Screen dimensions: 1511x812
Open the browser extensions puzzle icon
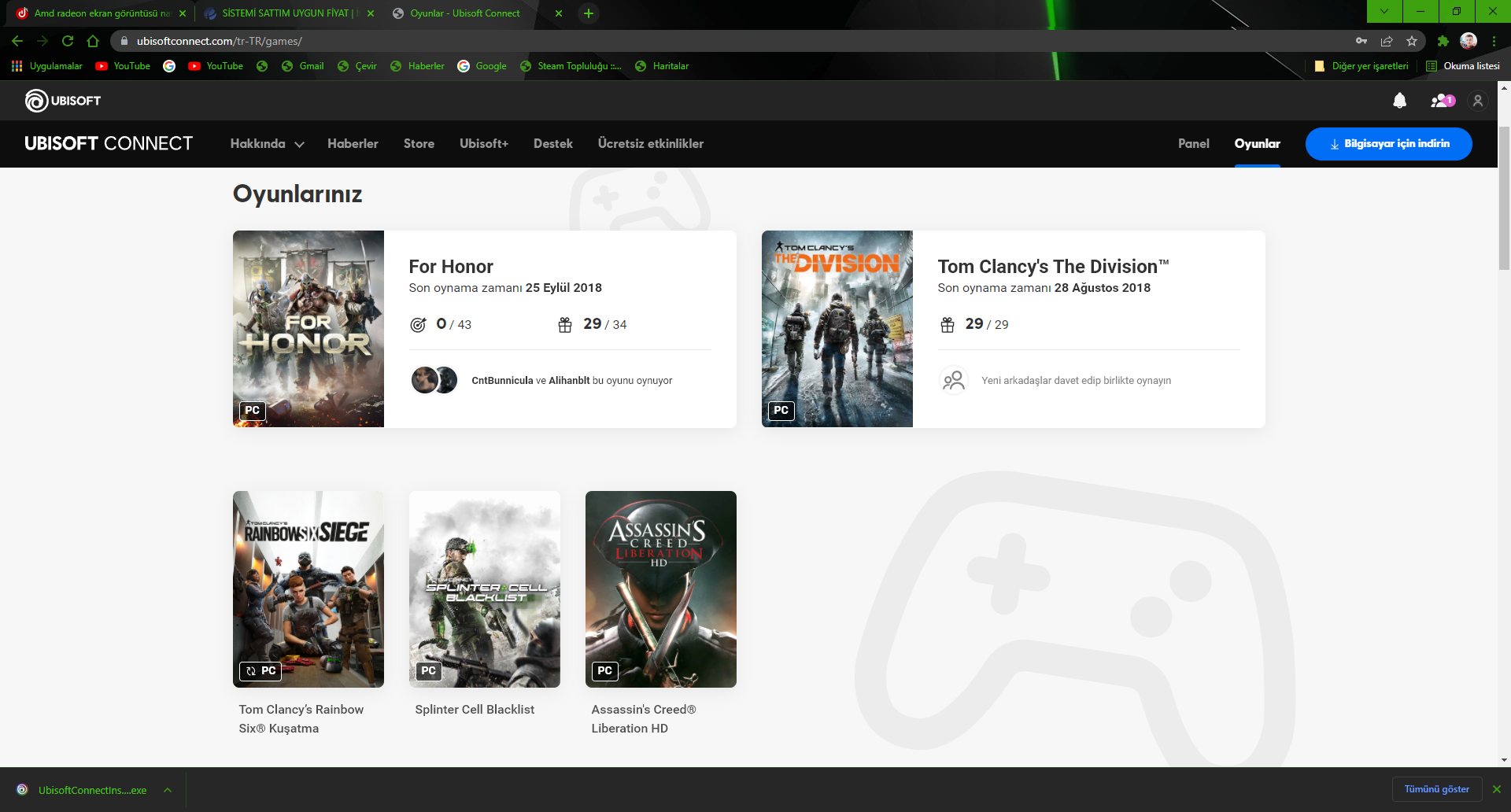coord(1443,41)
